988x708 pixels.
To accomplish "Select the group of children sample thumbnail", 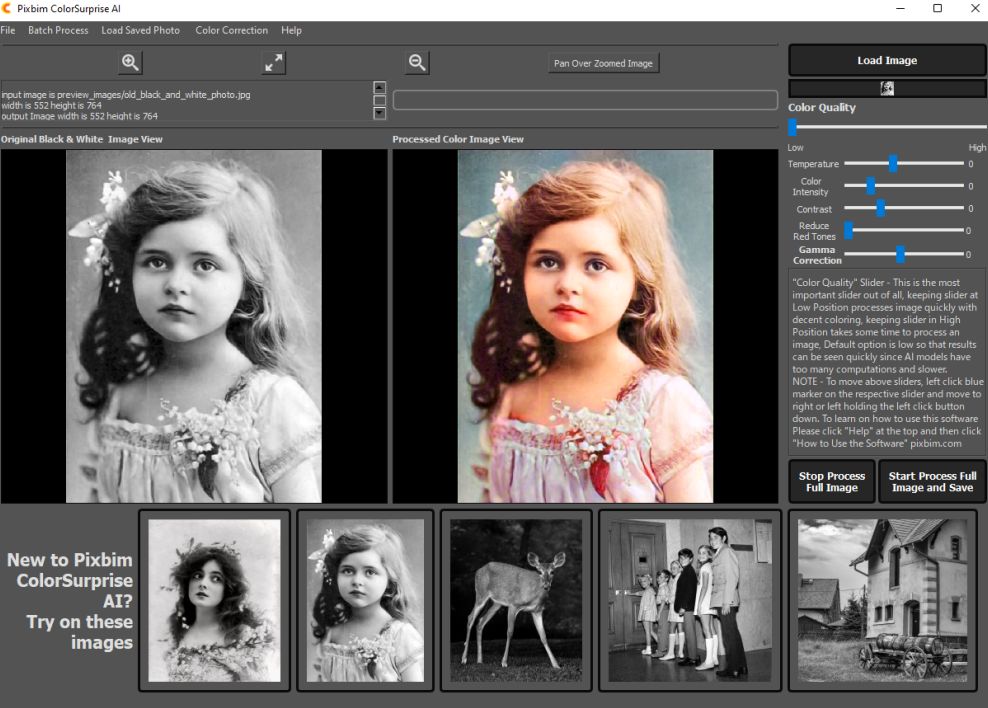I will [x=690, y=600].
